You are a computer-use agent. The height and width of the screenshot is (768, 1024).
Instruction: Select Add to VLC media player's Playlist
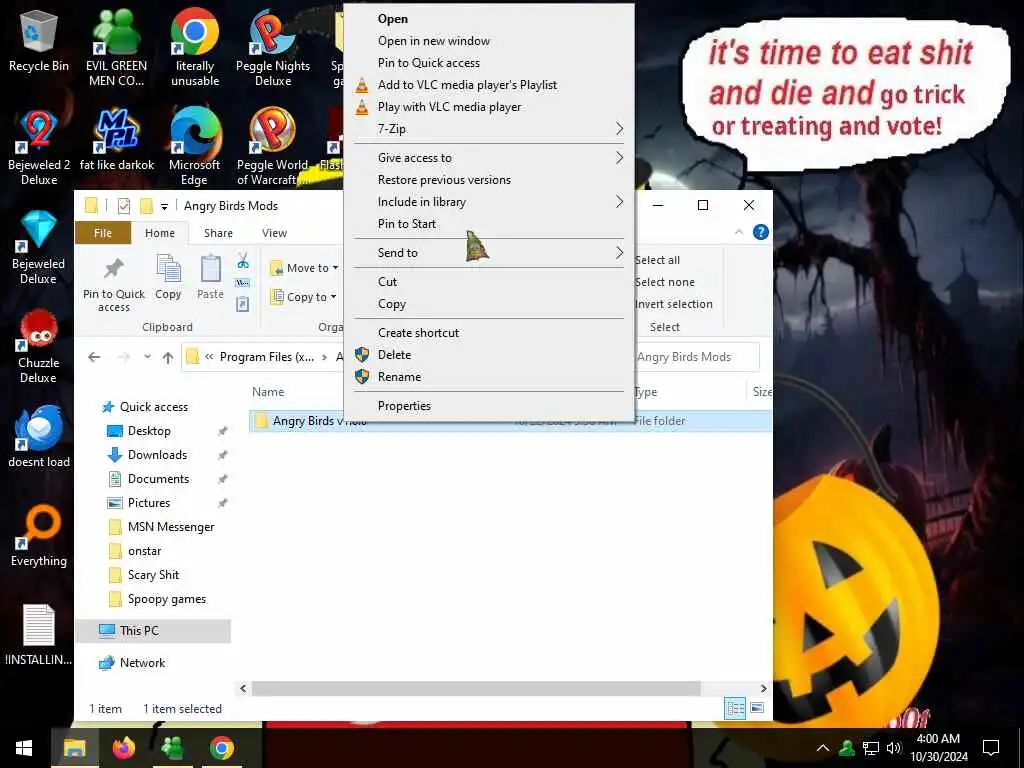click(x=488, y=85)
